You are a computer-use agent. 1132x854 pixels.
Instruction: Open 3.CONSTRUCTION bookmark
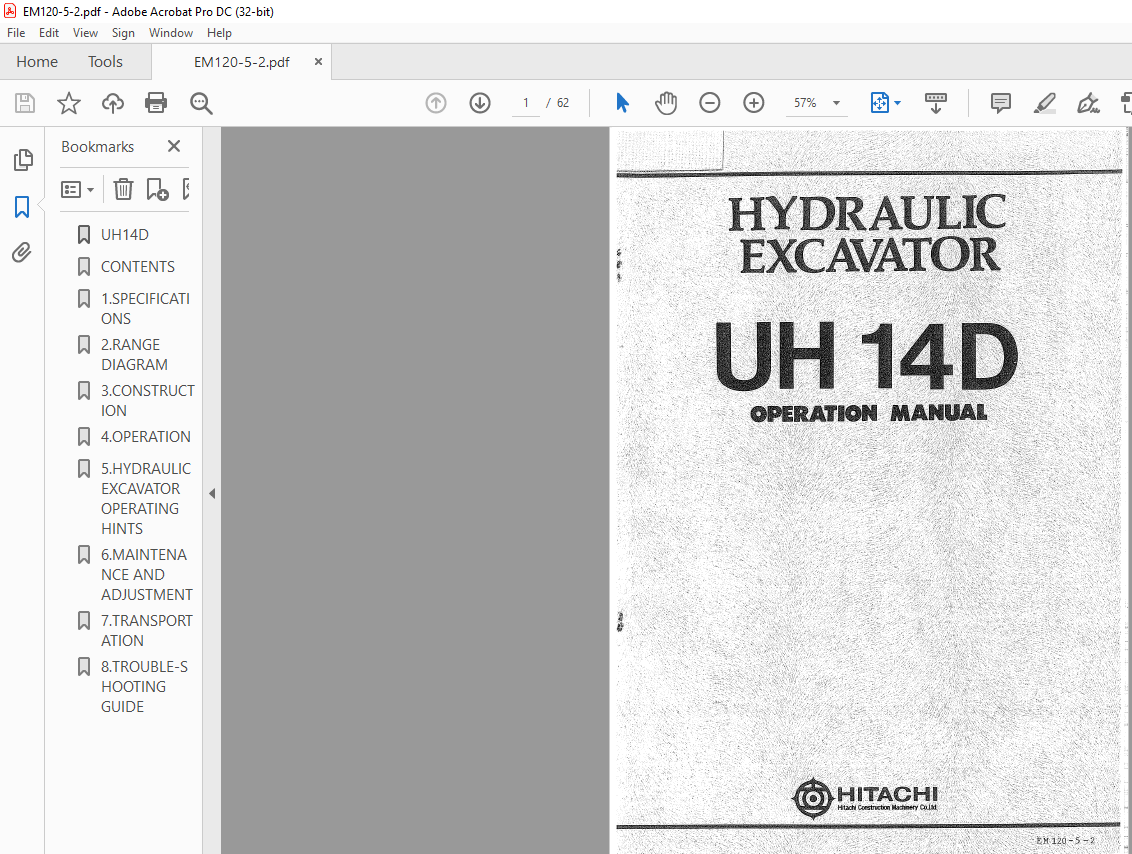(148, 401)
